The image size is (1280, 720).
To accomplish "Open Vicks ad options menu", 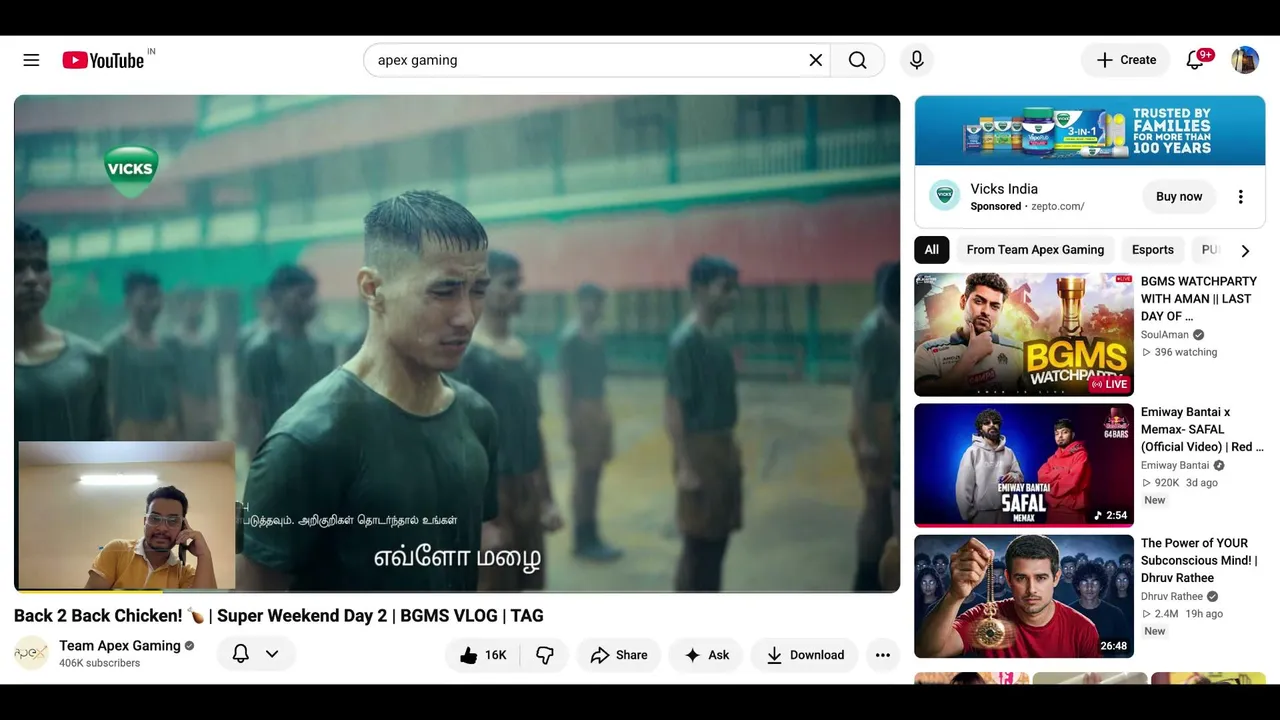I will click(1241, 197).
